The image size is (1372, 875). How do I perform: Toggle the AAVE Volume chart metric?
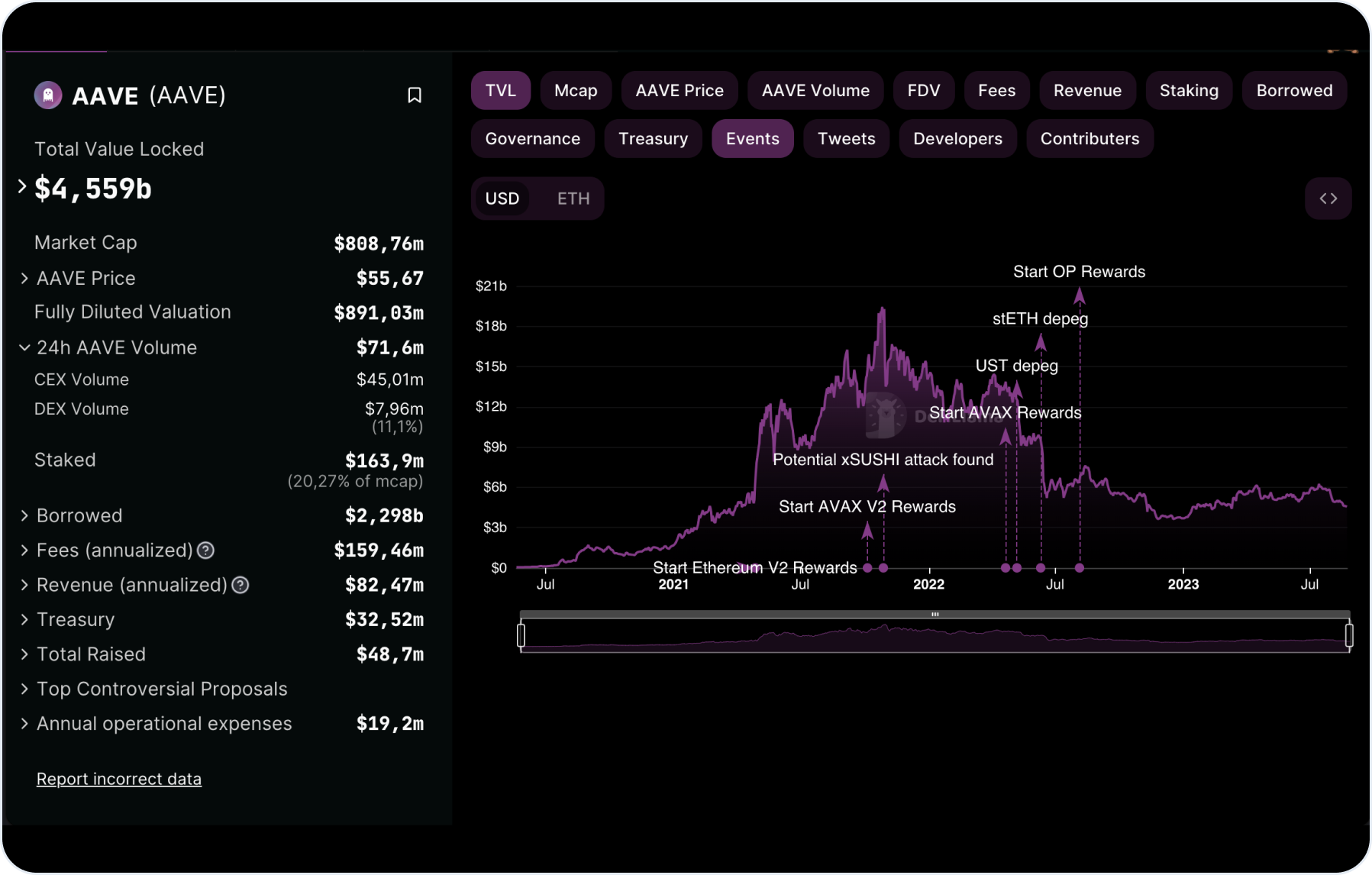(815, 91)
